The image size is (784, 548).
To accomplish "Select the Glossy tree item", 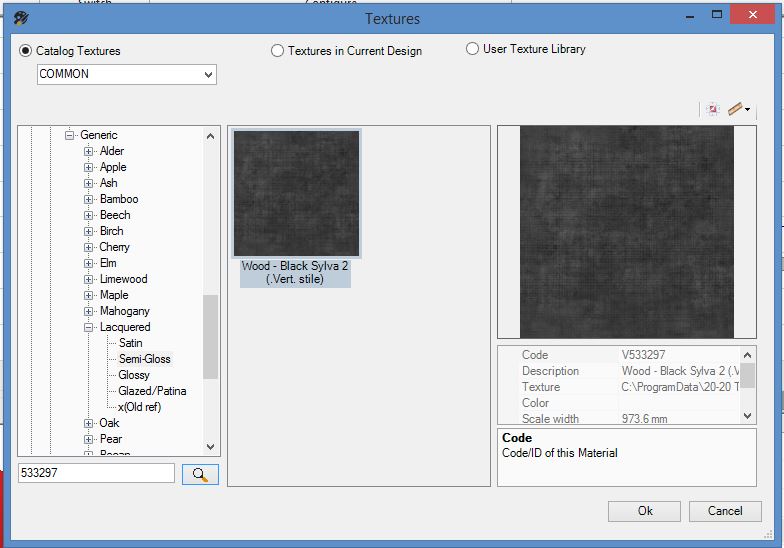I will [134, 375].
